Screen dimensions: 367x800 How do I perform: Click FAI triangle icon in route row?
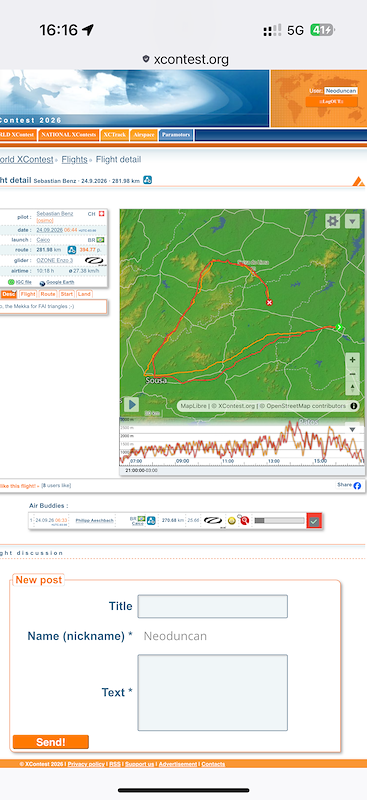click(72, 249)
